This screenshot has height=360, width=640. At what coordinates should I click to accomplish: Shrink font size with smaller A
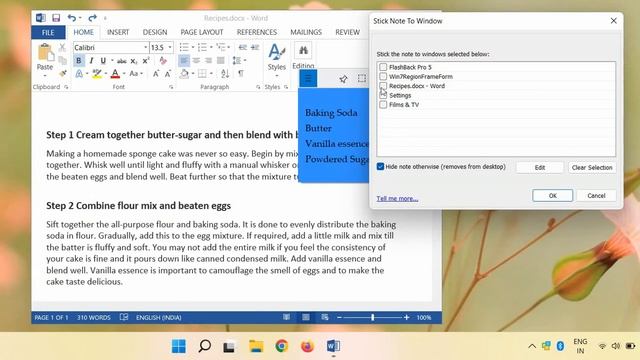point(168,74)
